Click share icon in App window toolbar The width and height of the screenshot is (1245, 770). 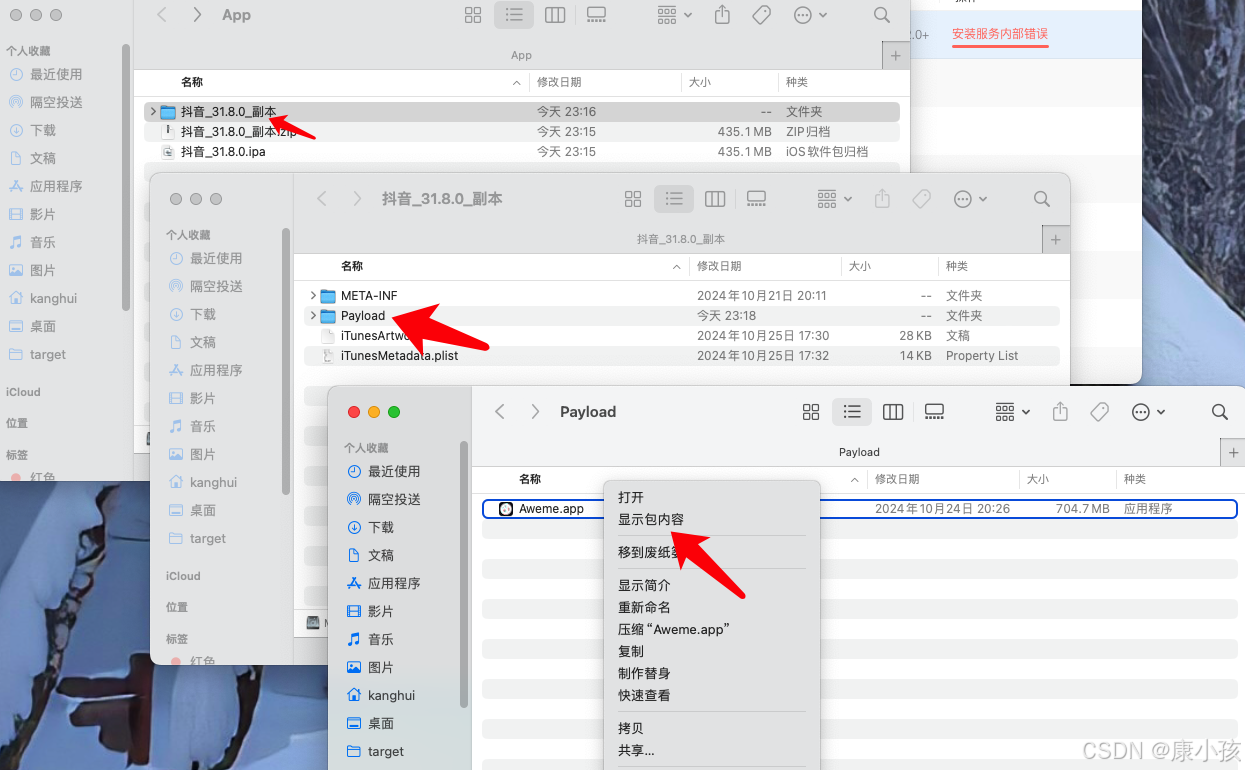(x=722, y=15)
